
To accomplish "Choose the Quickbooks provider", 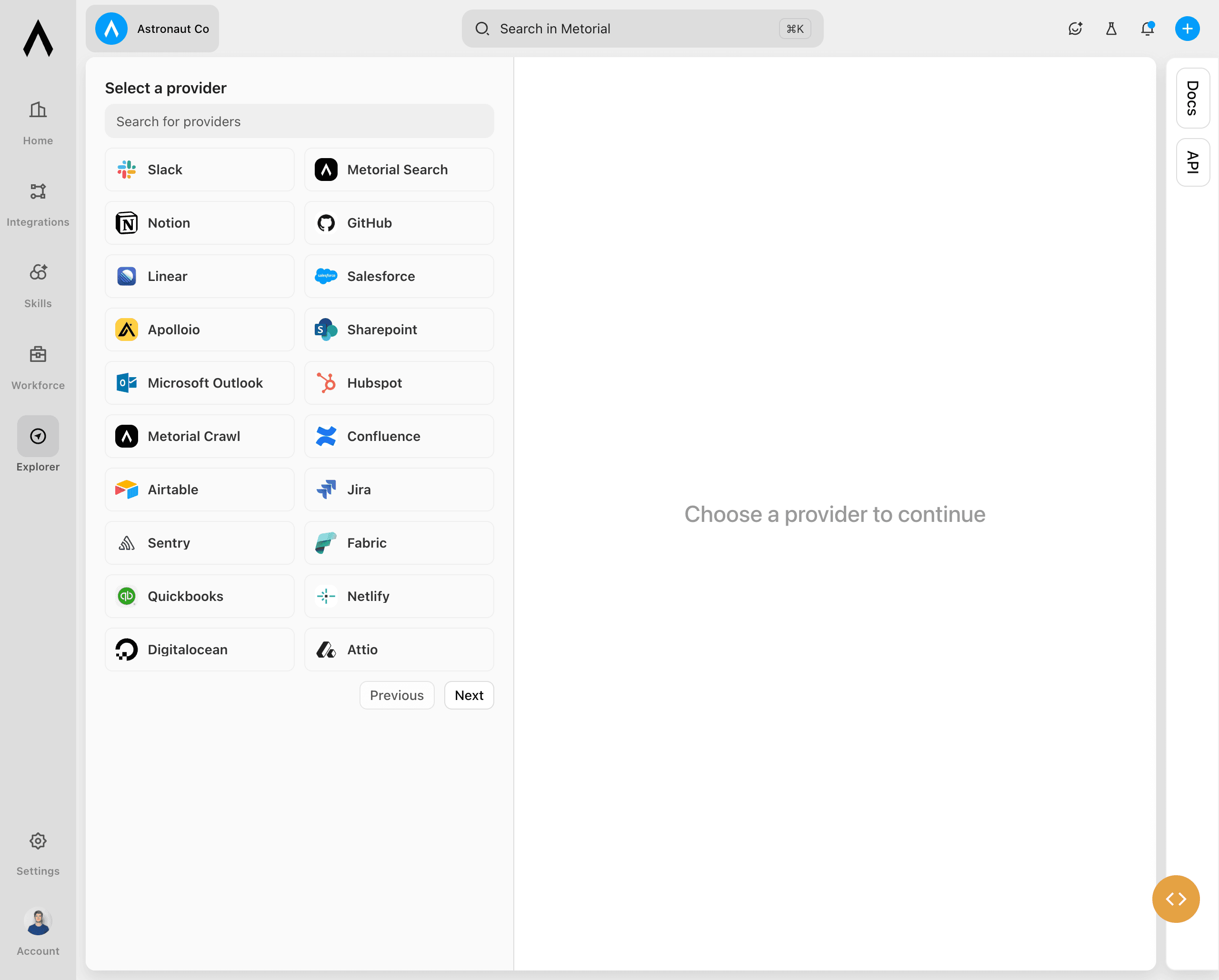I will point(200,596).
